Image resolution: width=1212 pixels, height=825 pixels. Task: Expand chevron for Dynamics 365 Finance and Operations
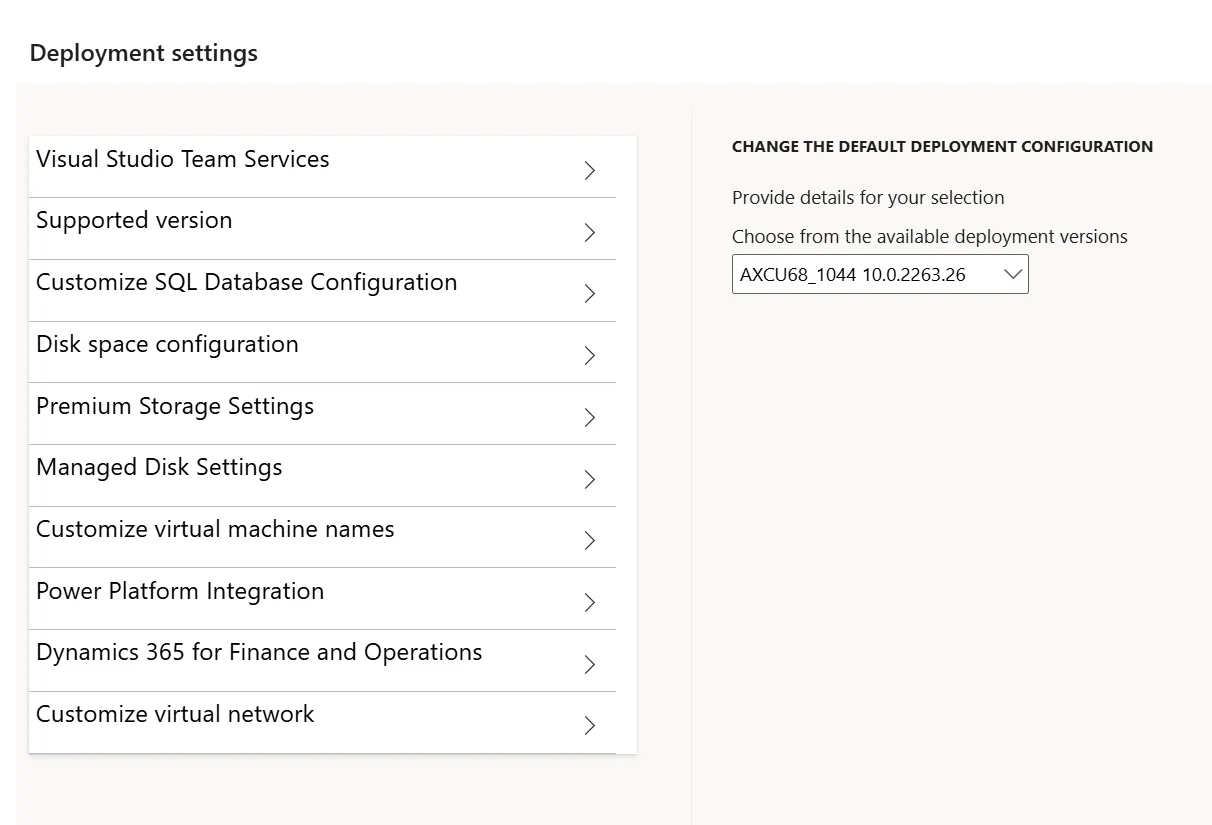pos(590,665)
